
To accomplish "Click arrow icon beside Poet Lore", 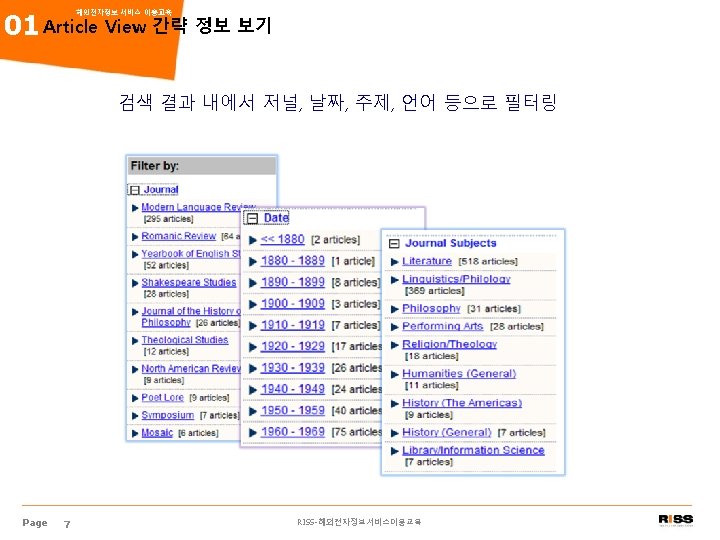I will pyautogui.click(x=135, y=398).
